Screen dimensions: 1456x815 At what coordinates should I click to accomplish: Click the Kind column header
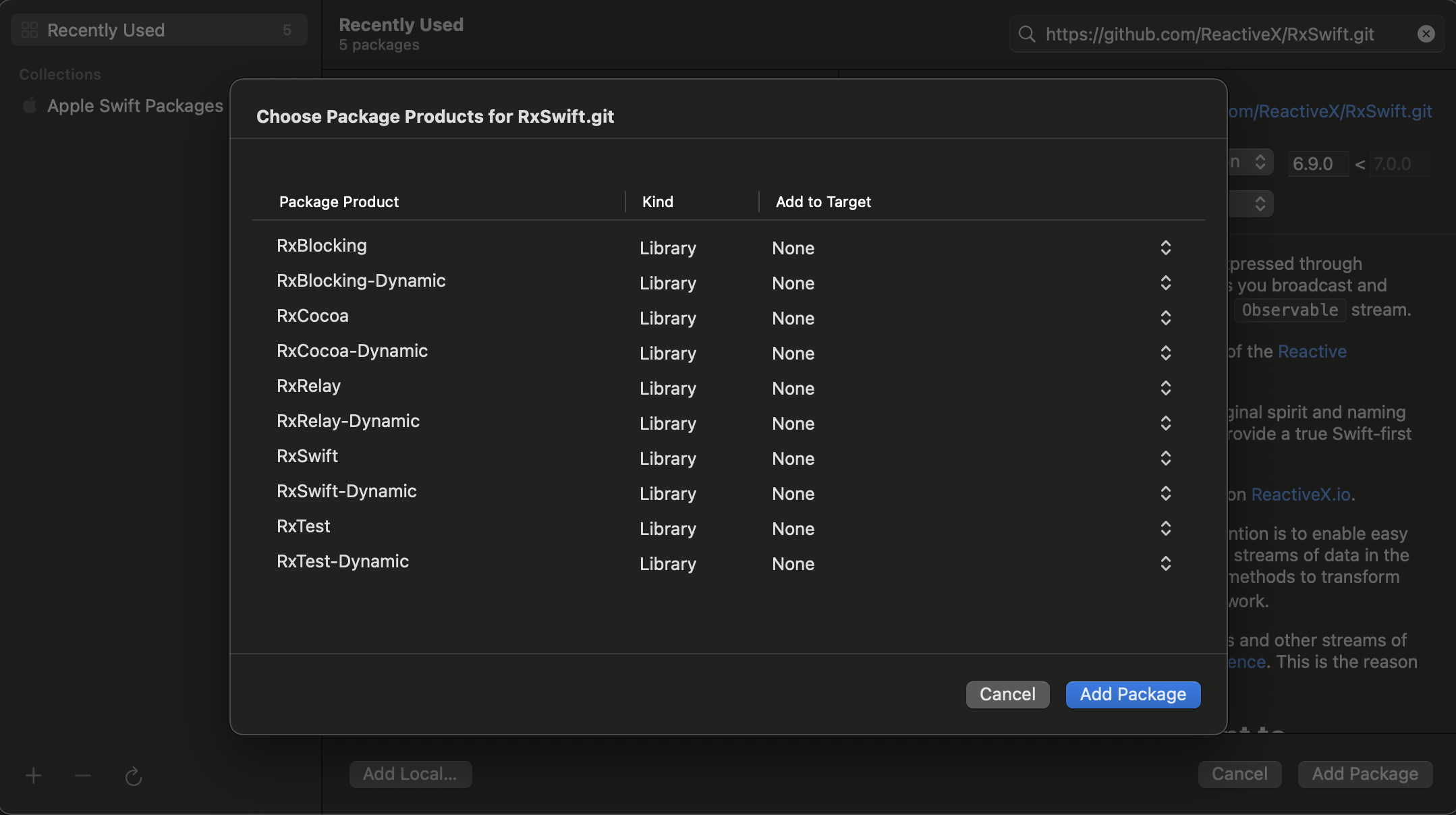click(658, 202)
